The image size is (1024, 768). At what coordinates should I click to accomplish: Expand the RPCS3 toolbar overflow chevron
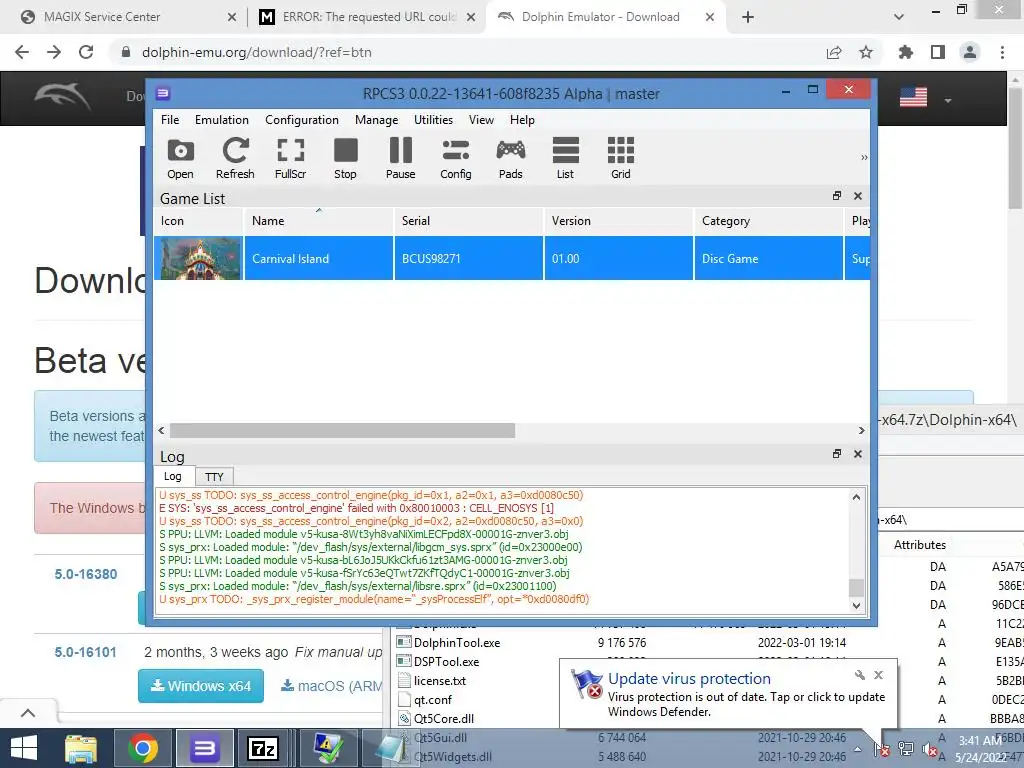click(864, 157)
